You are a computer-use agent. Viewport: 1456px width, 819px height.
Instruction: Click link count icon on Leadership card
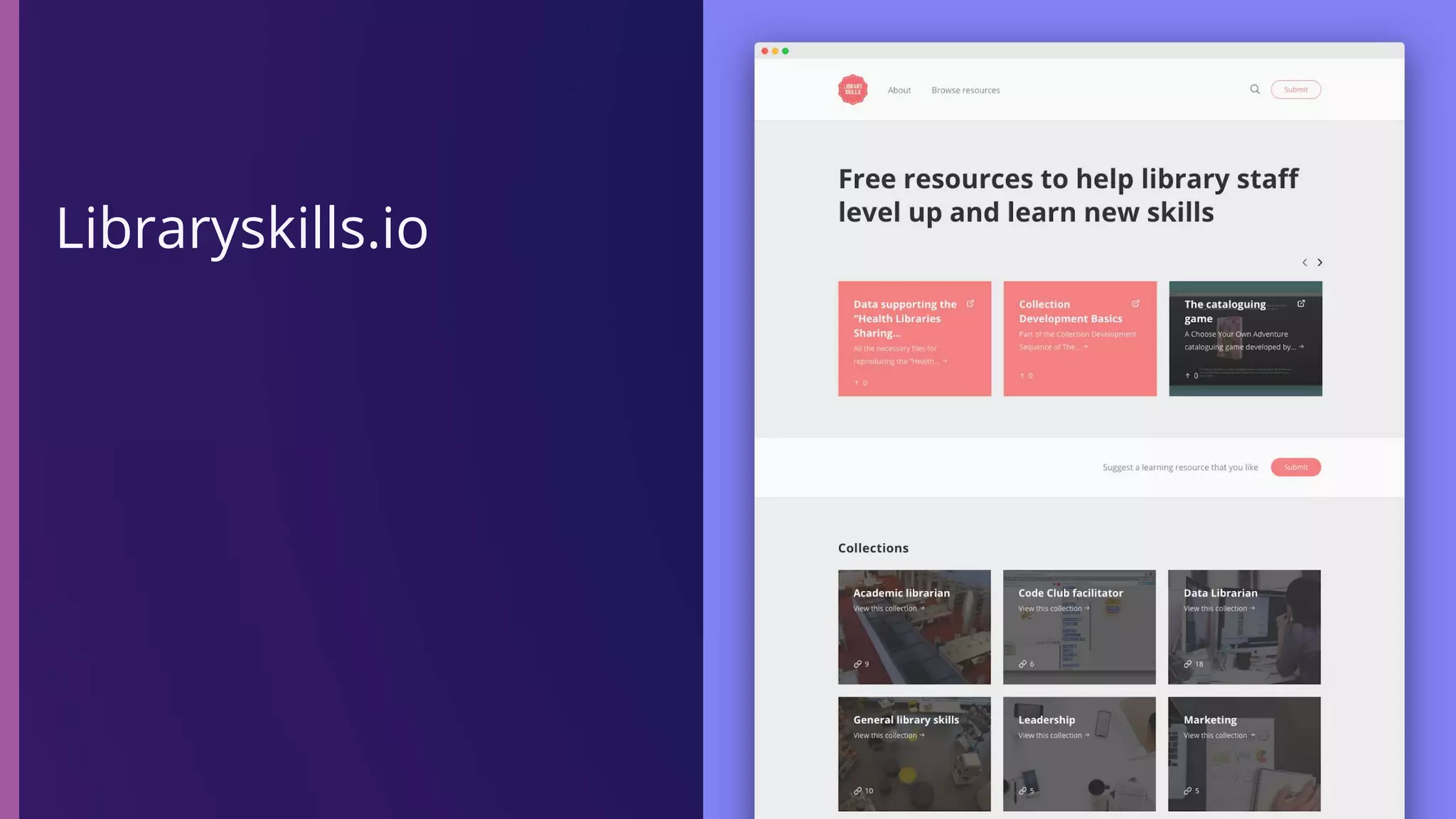(x=1022, y=791)
